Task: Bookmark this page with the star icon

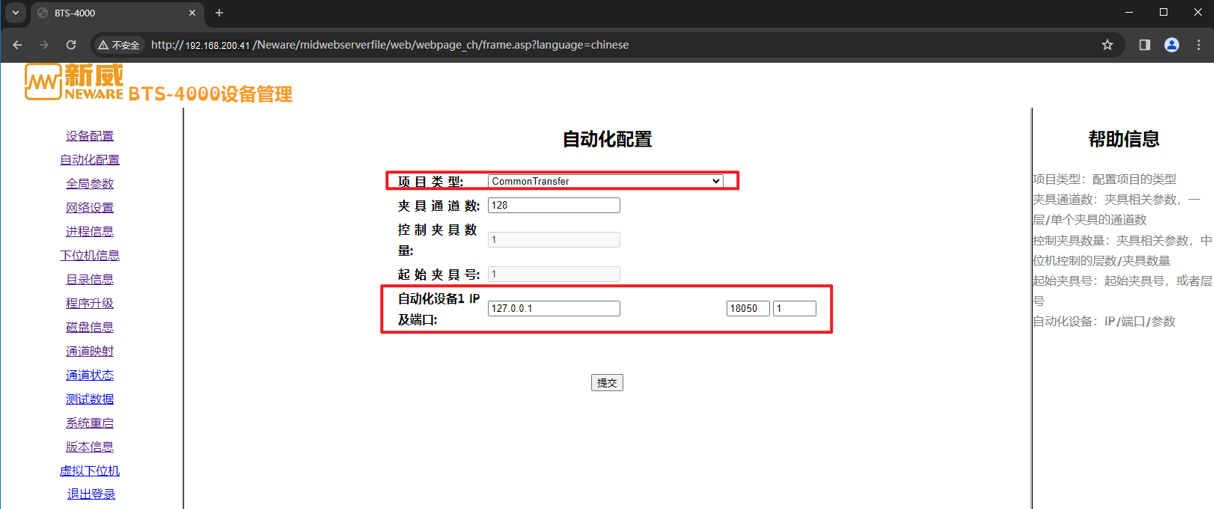Action: (1107, 45)
